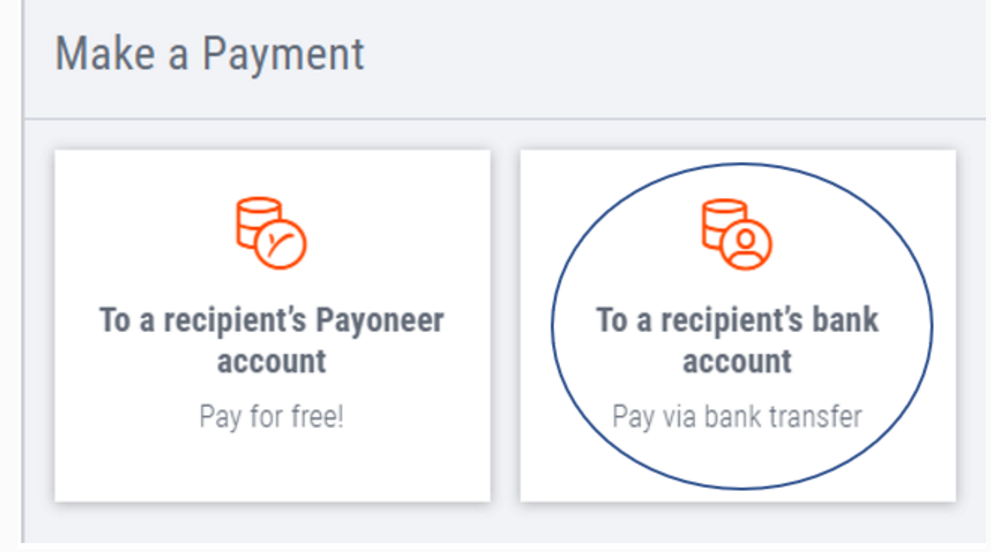The image size is (991, 552).
Task: Open the Payoneer account payment card
Action: click(272, 326)
